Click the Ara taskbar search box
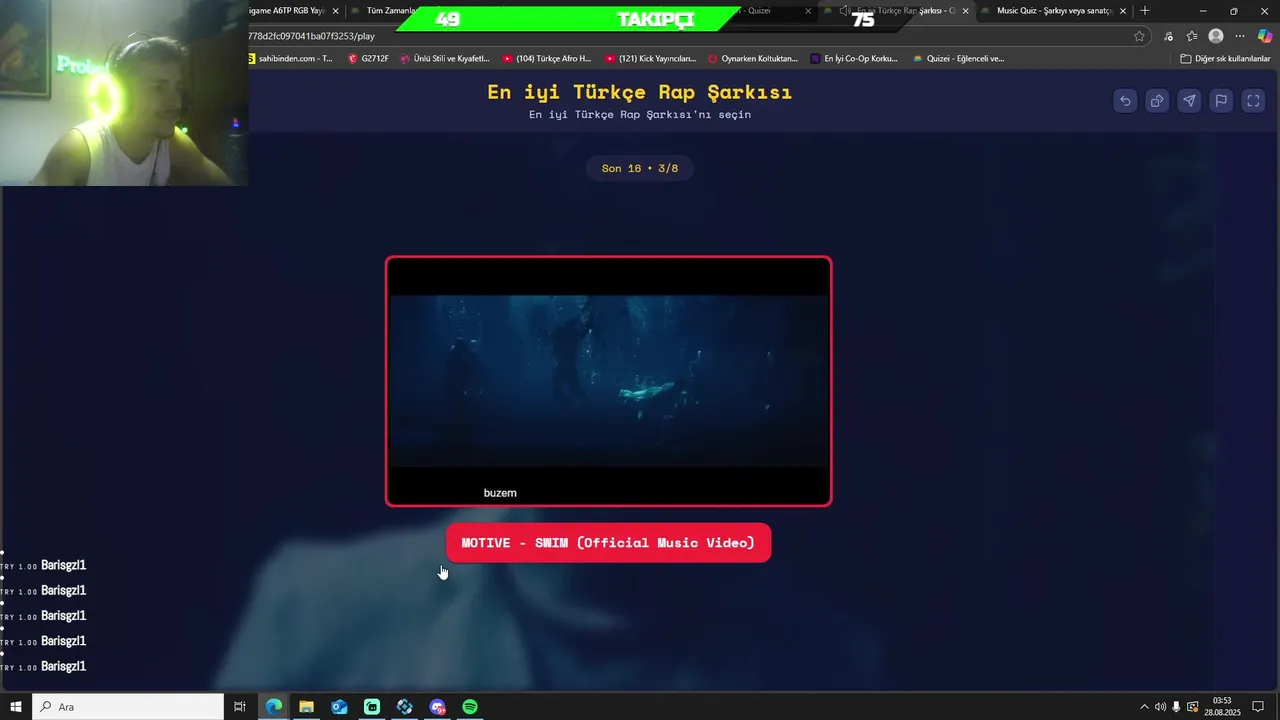1280x720 pixels. click(x=128, y=707)
